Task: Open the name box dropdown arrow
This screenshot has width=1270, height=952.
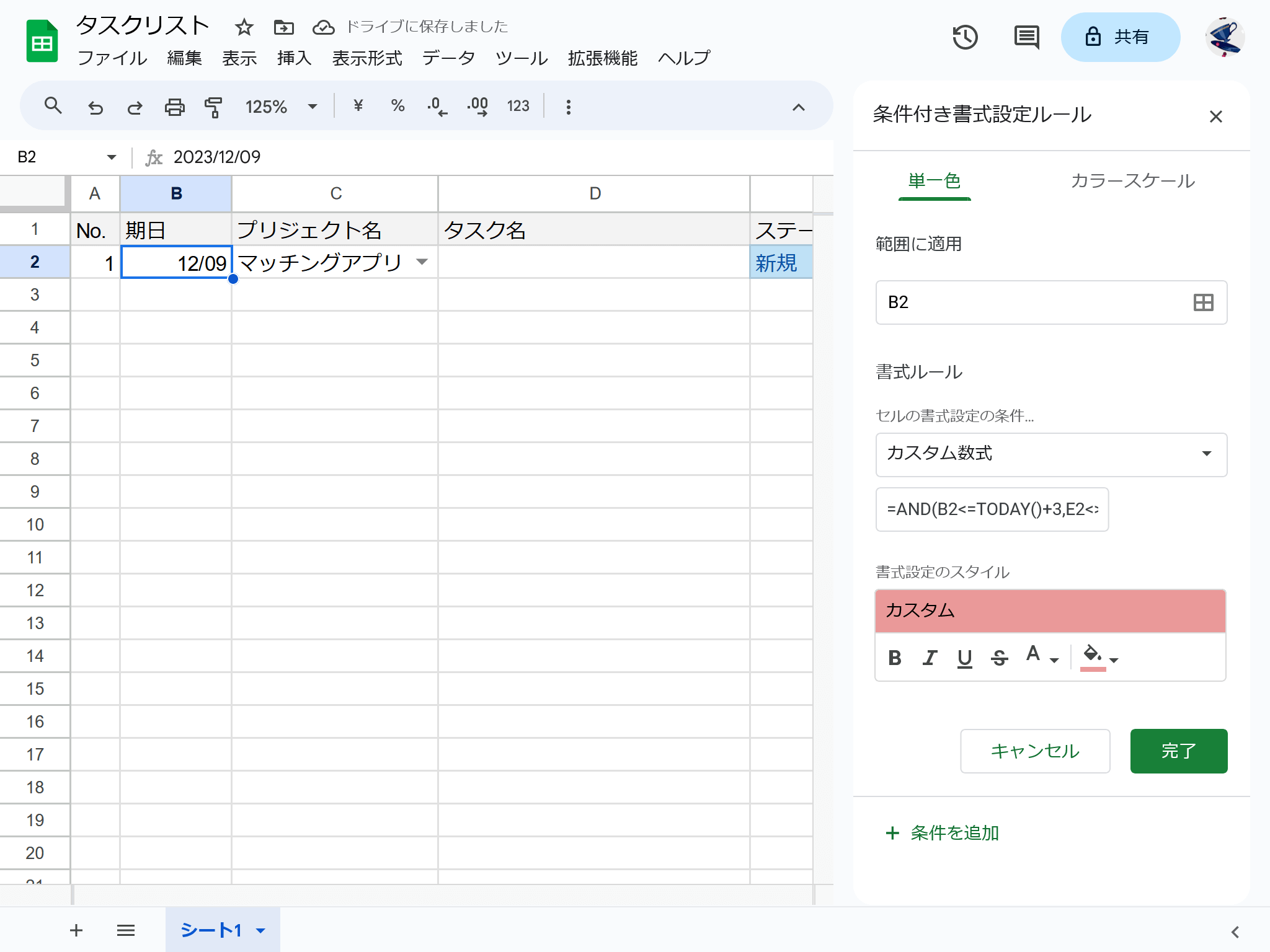Action: tap(112, 157)
